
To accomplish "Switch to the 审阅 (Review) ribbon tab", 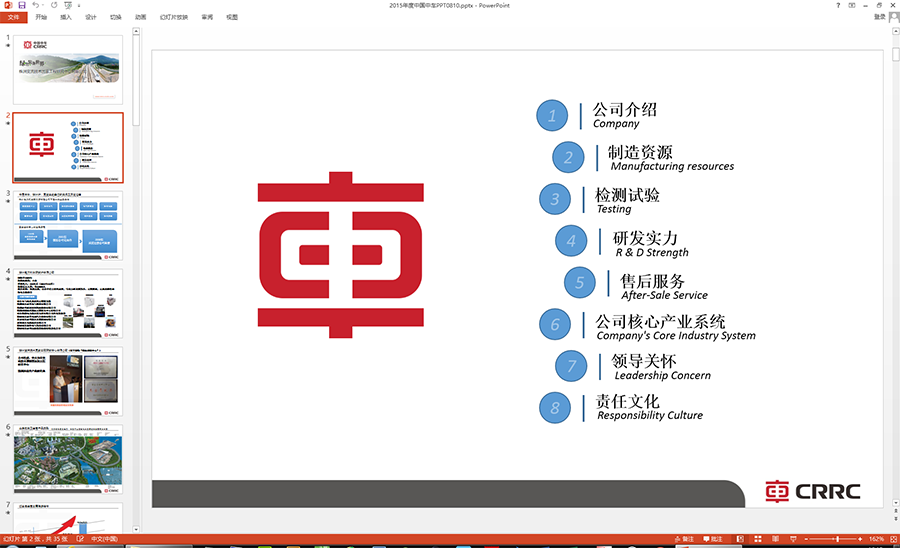I will (x=207, y=17).
